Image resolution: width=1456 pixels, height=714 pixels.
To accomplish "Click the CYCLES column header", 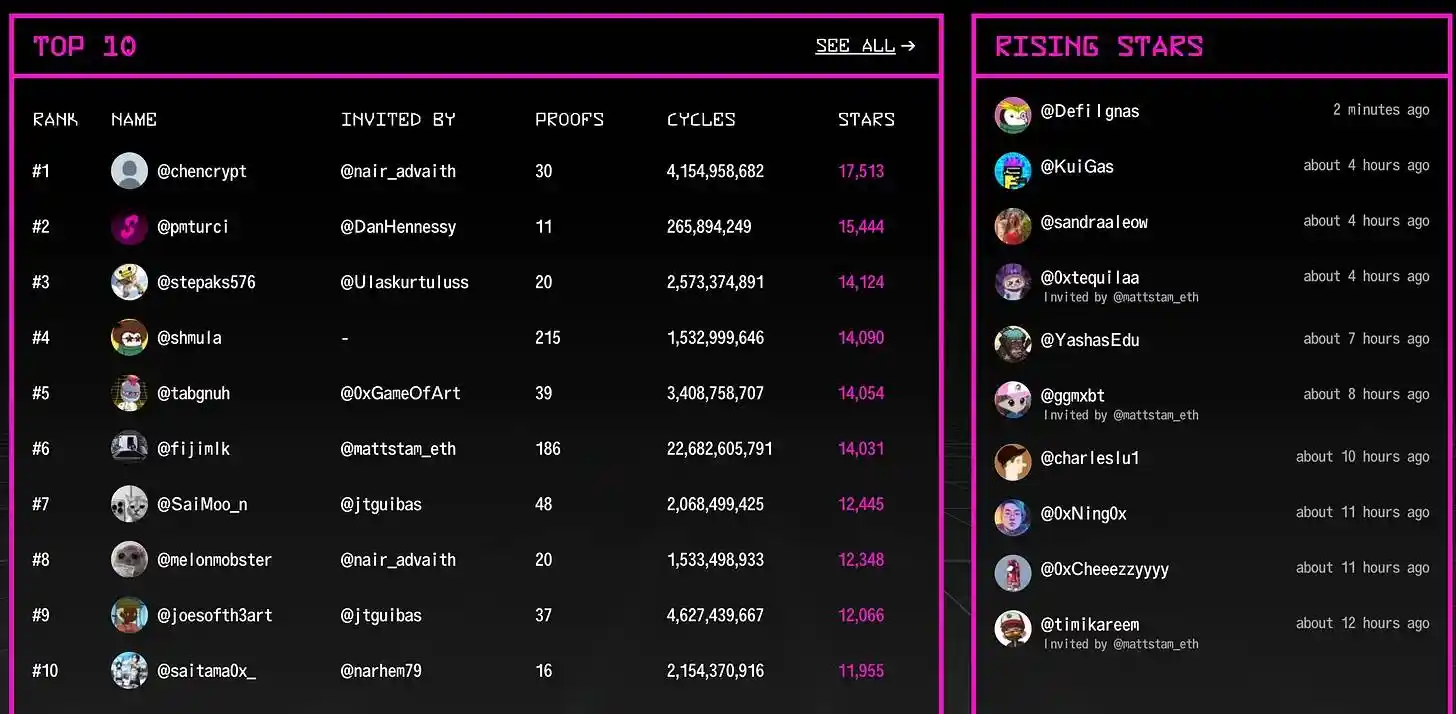I will tap(701, 119).
